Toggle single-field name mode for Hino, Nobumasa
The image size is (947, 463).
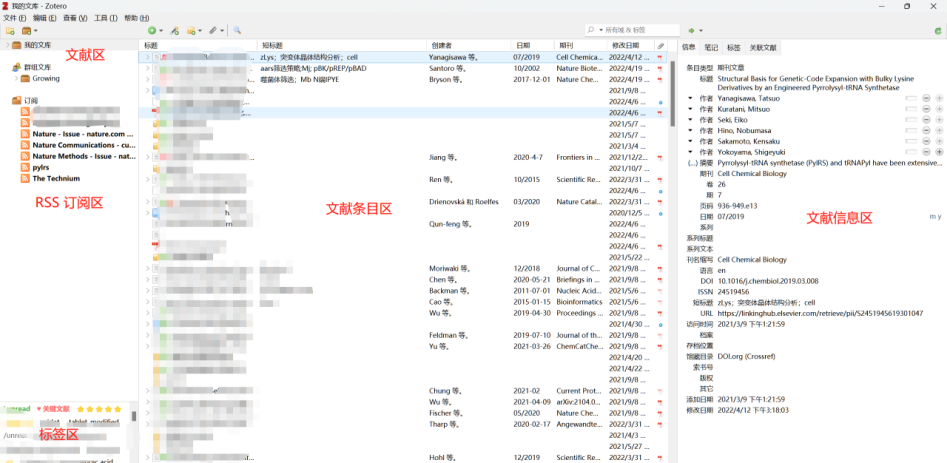pyautogui.click(x=911, y=130)
